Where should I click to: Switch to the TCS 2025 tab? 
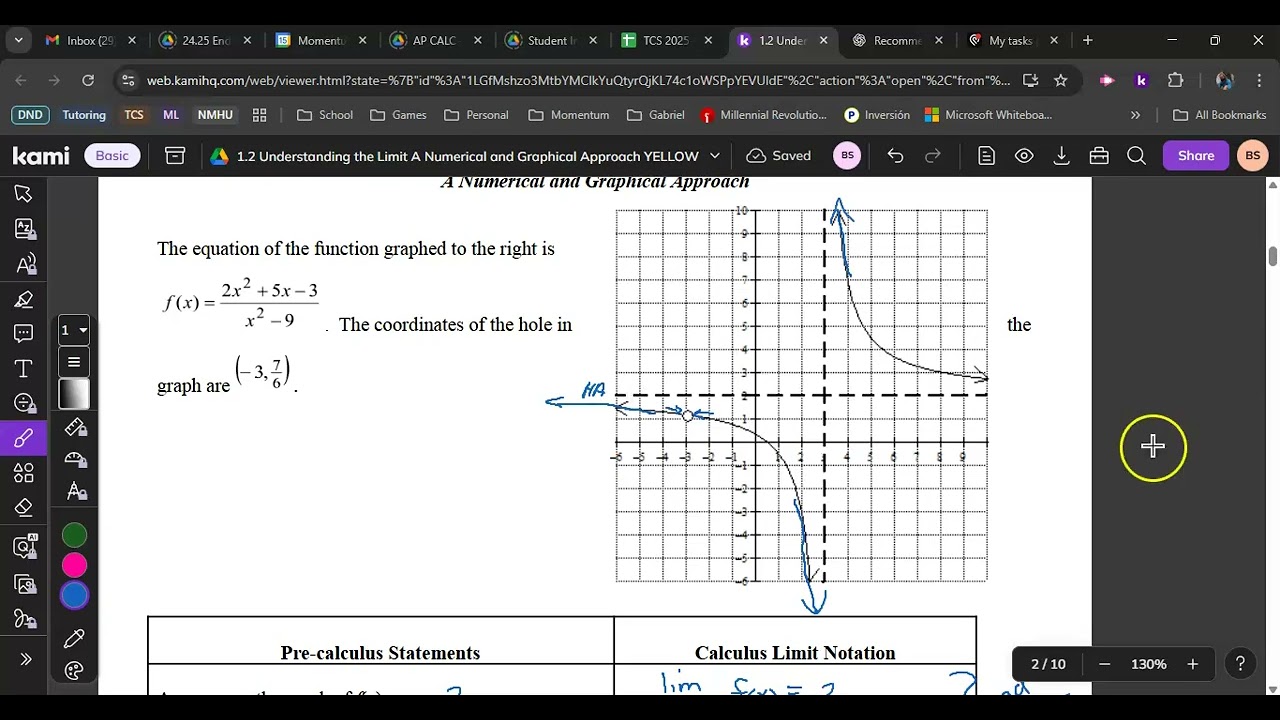pos(666,40)
